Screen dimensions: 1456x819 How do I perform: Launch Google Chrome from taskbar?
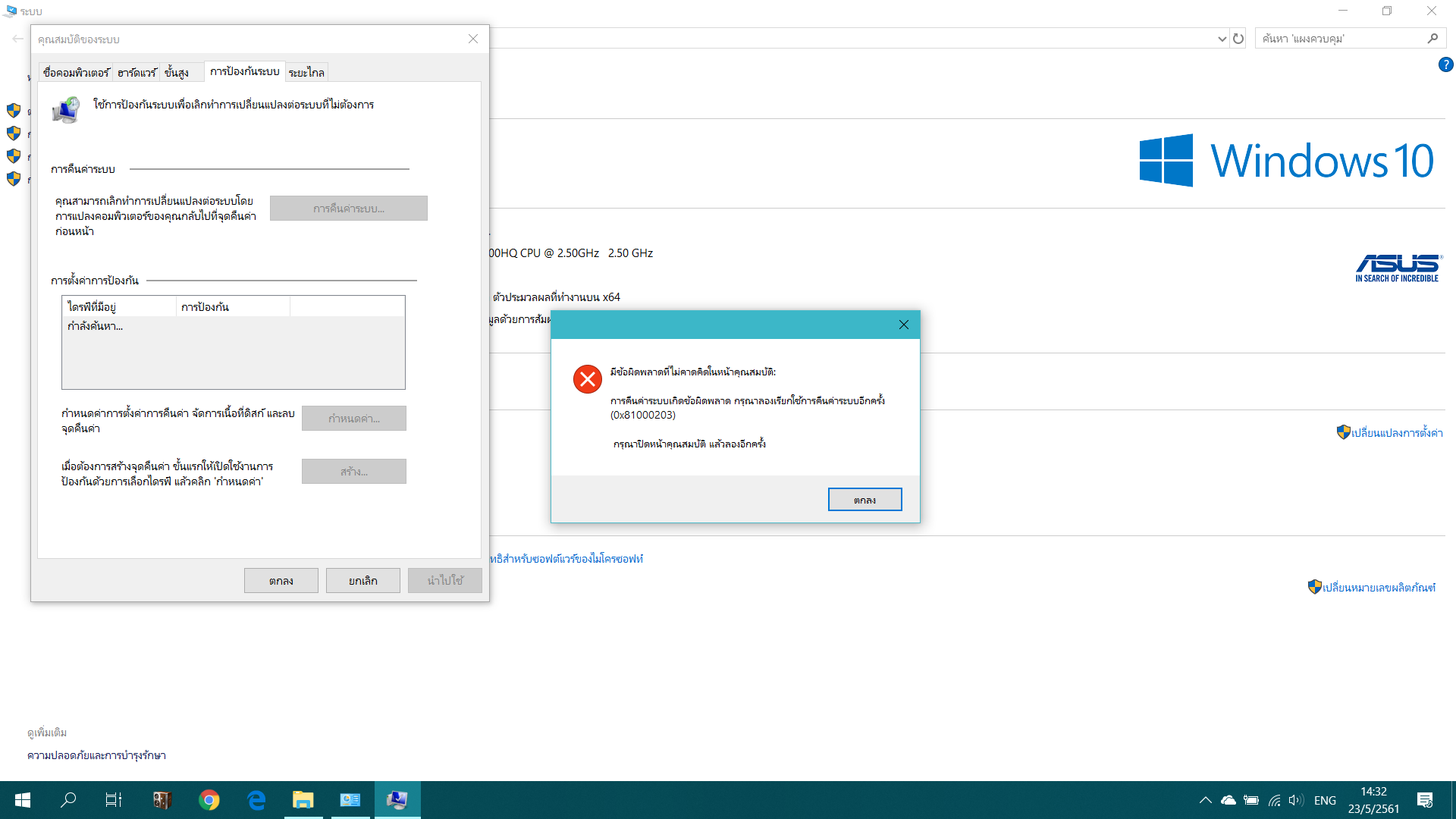pyautogui.click(x=209, y=800)
